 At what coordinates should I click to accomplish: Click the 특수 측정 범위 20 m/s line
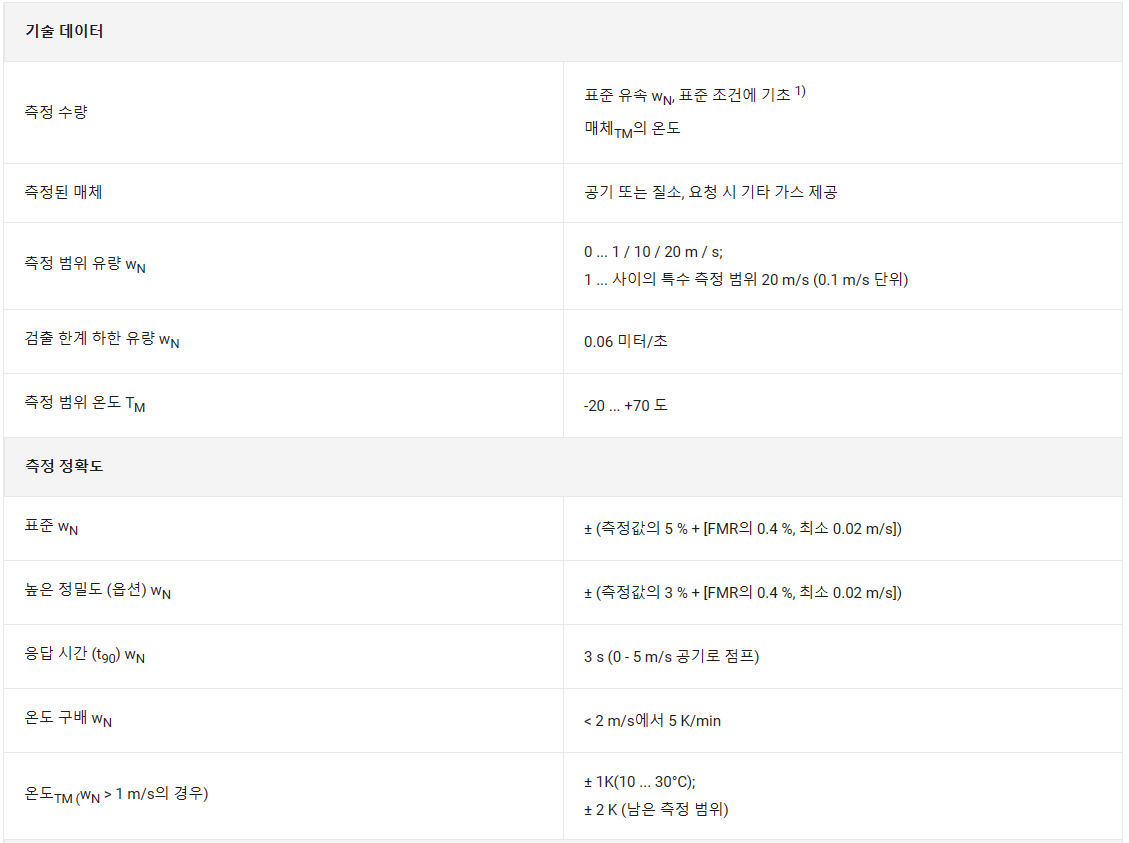tap(746, 279)
